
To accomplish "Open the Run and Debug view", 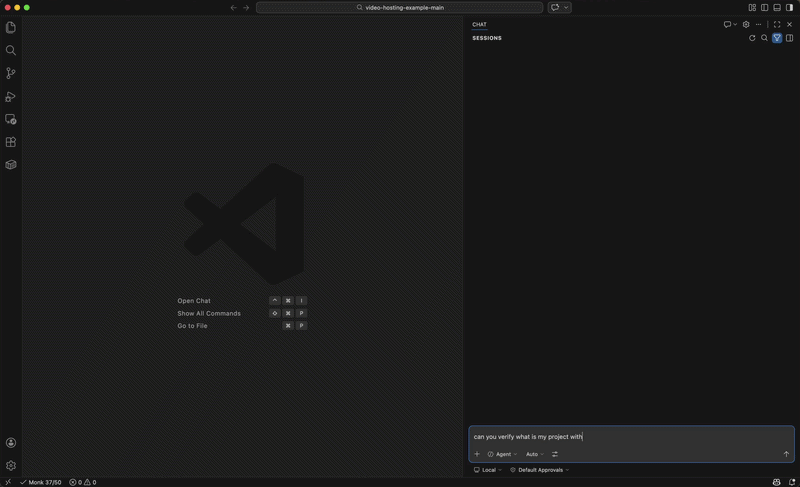I will point(11,96).
